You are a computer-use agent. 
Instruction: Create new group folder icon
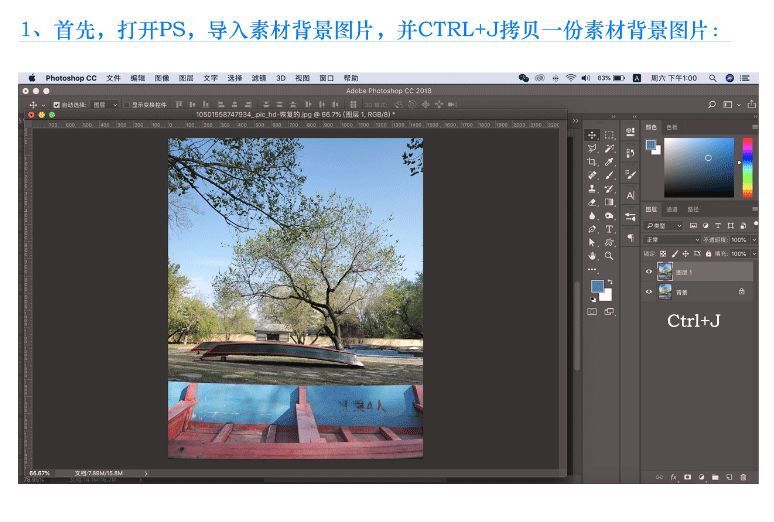pyautogui.click(x=715, y=477)
